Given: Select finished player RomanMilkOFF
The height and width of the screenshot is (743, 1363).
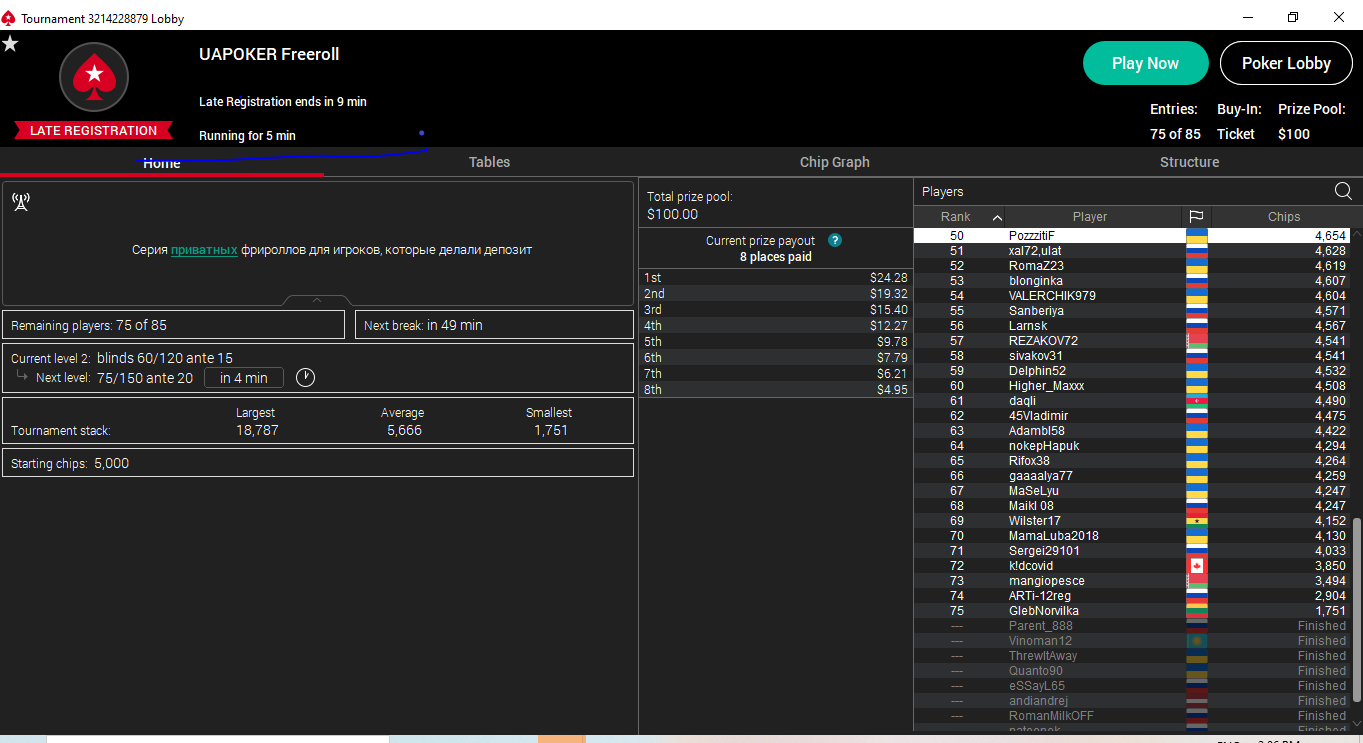Looking at the screenshot, I should point(1131,716).
